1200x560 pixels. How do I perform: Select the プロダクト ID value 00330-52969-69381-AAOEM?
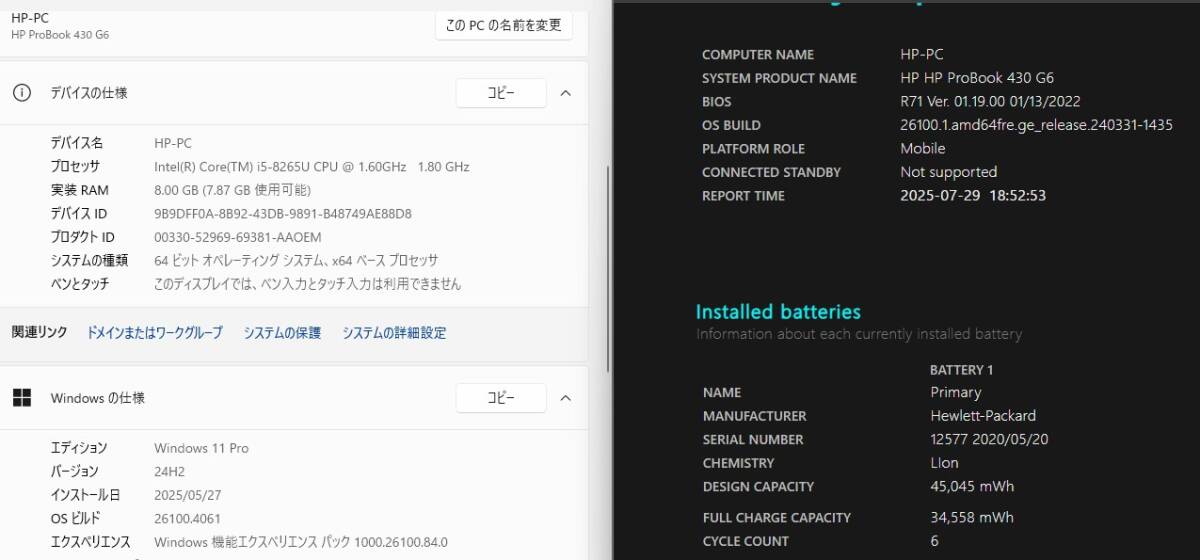(x=238, y=237)
